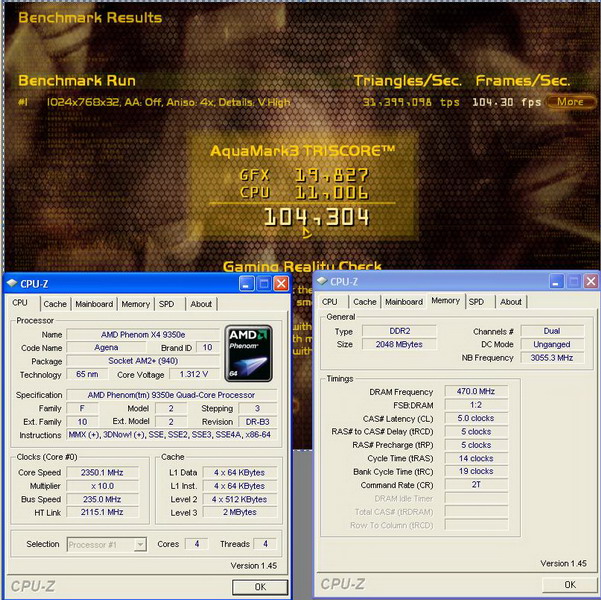
Task: Maximize the left CPU-Z window
Action: pos(264,284)
